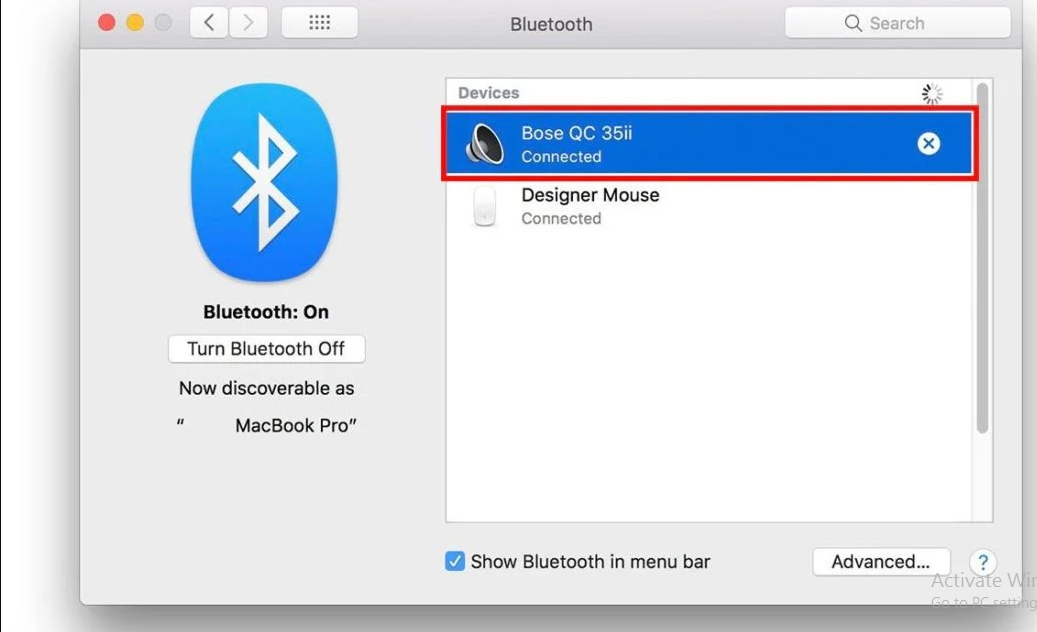The image size is (1037, 632).
Task: Click the Search field in the toolbar
Action: (x=897, y=23)
